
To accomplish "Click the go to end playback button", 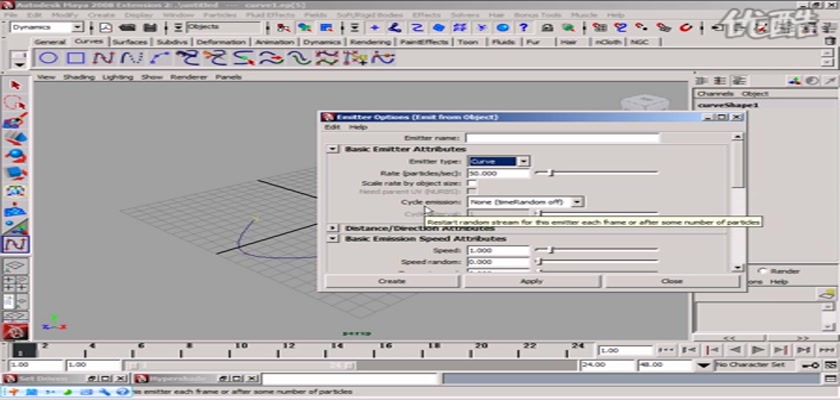I will (x=826, y=350).
